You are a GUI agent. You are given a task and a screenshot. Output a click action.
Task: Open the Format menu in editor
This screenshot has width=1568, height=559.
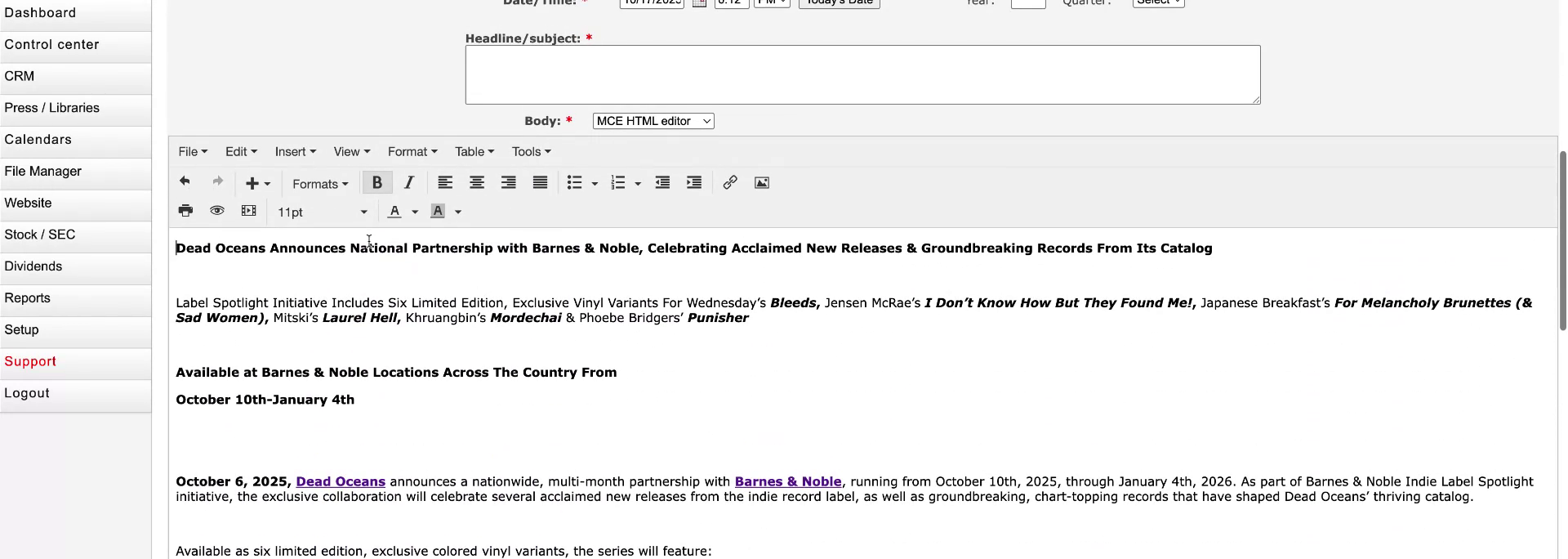point(412,151)
